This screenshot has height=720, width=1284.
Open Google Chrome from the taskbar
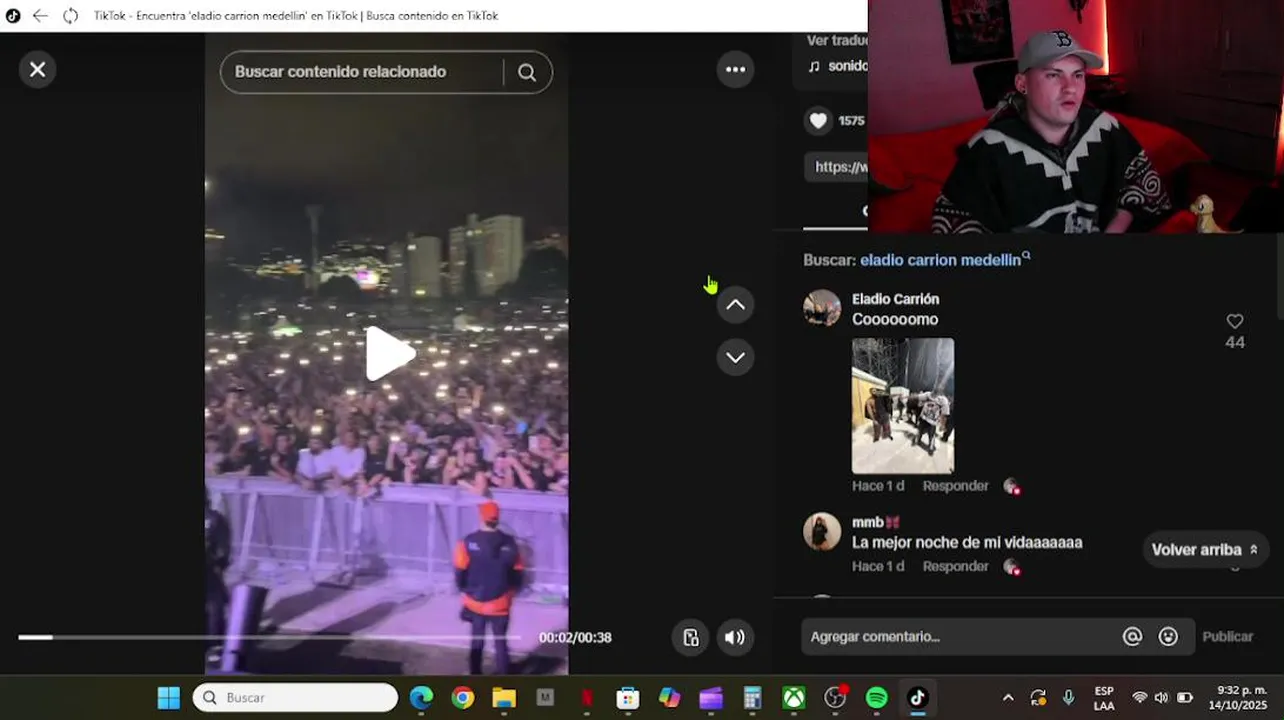462,698
